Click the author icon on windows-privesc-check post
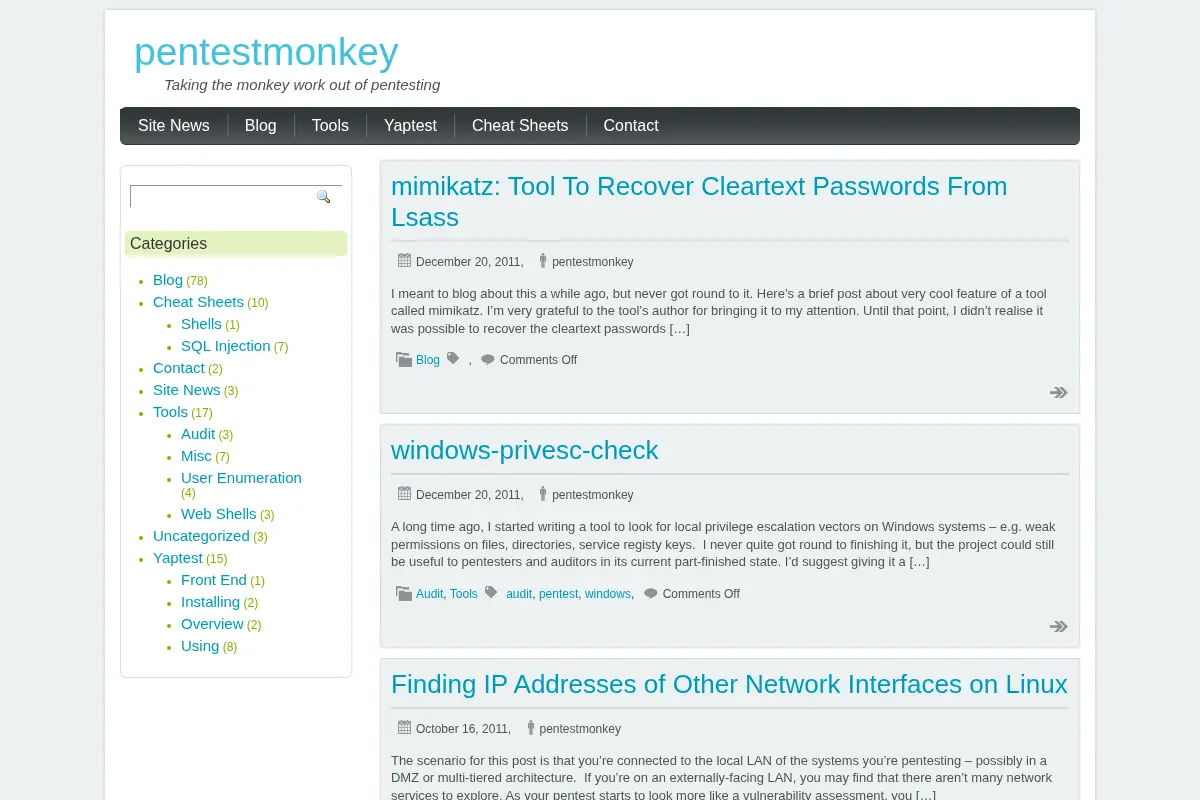Viewport: 1200px width, 800px height. click(x=543, y=493)
